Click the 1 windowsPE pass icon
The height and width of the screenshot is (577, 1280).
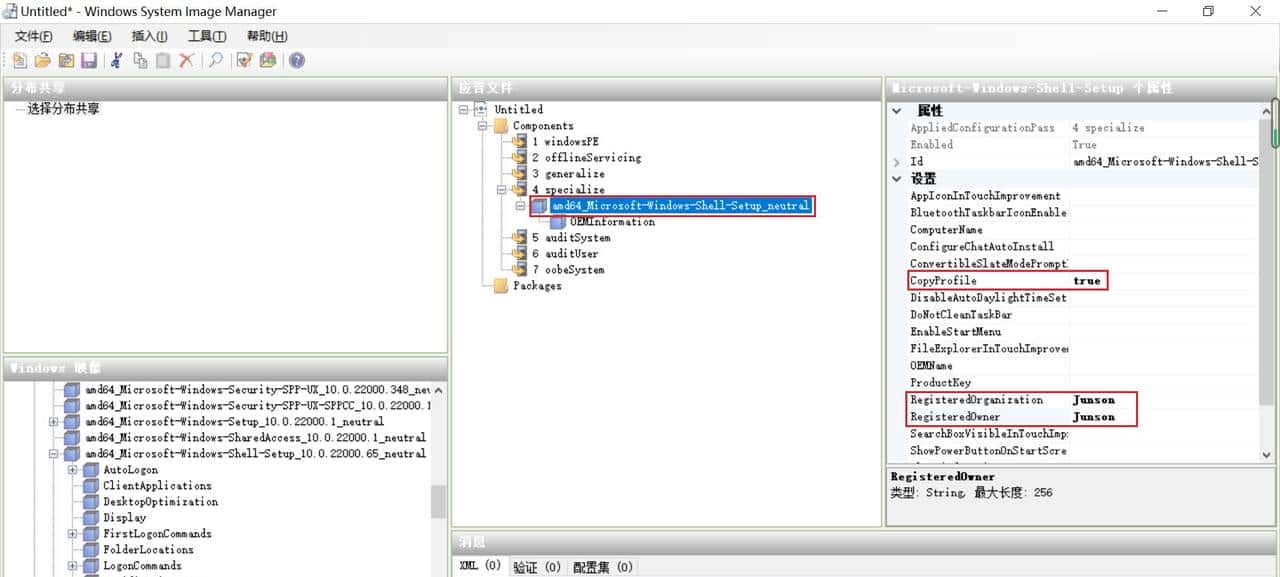point(519,142)
